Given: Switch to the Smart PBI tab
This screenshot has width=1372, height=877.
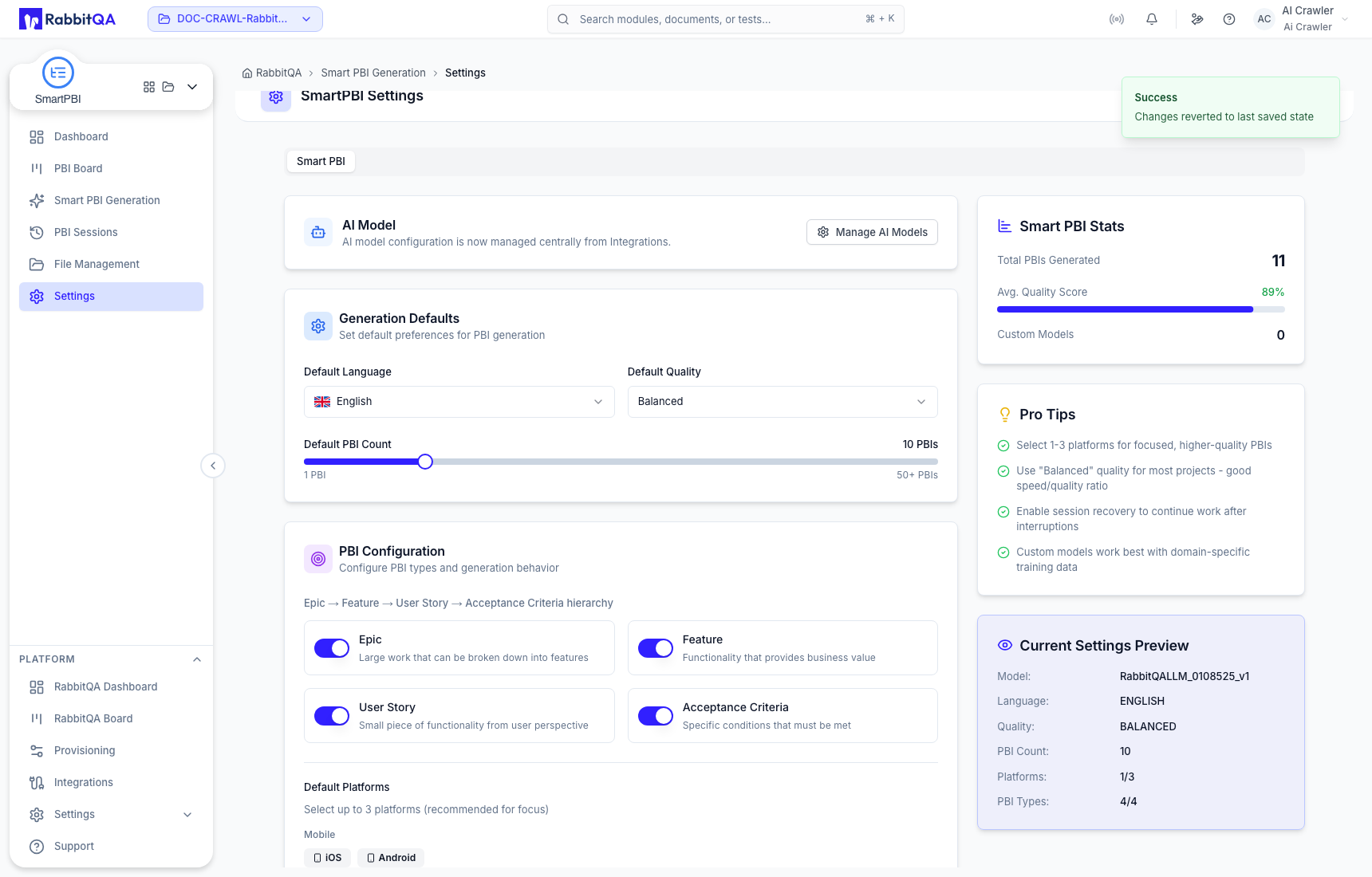Looking at the screenshot, I should [x=321, y=161].
